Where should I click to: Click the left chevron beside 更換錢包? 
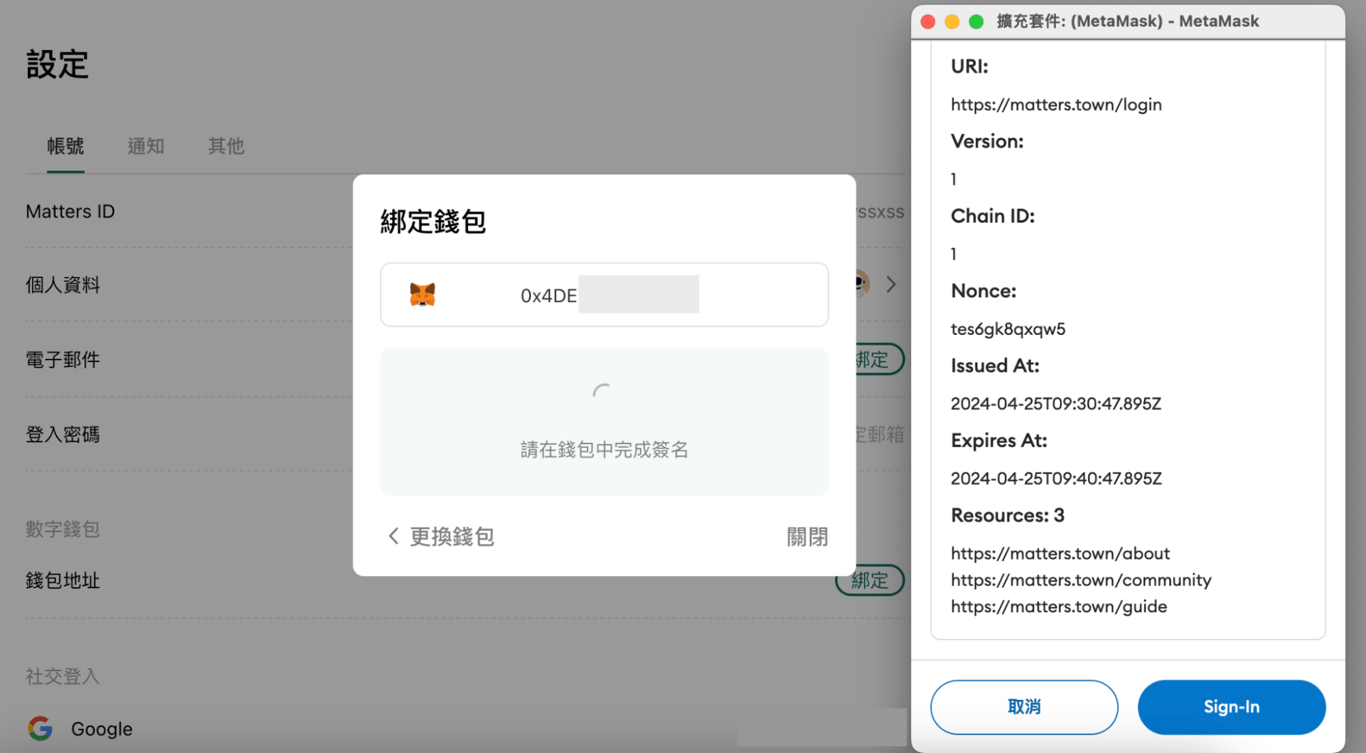click(393, 537)
